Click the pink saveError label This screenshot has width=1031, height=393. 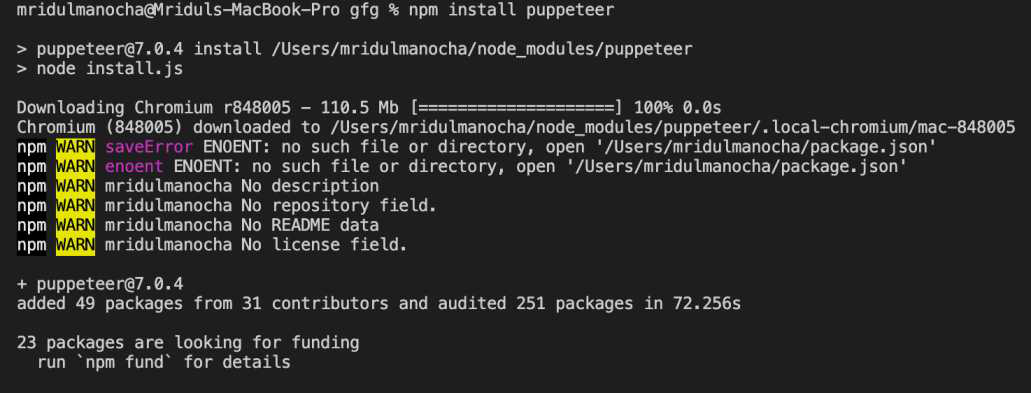click(149, 147)
